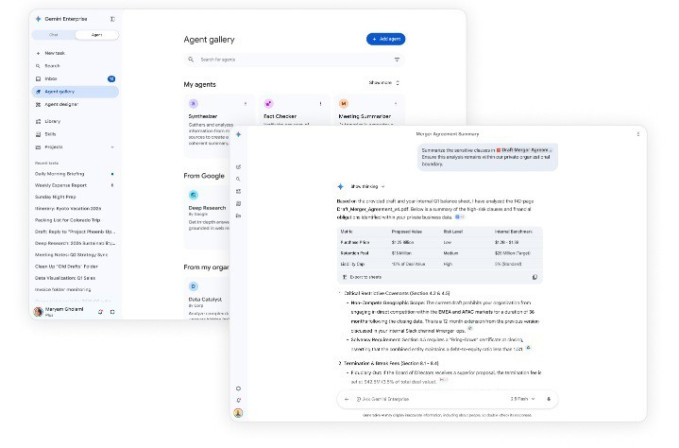Click the fifth icon in chat window rail
Viewport: 679px width, 448px height.
pos(238,216)
